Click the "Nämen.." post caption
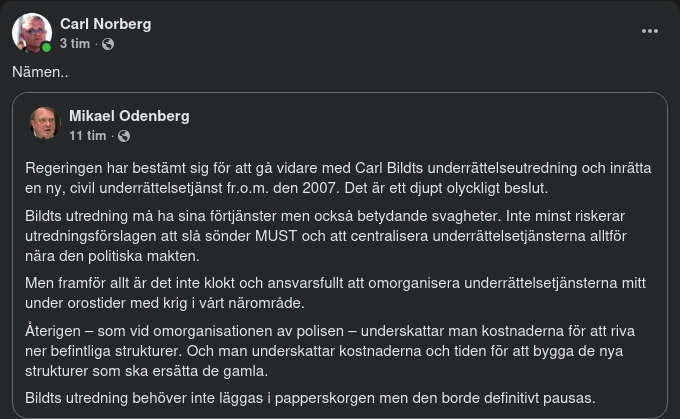 click(41, 73)
